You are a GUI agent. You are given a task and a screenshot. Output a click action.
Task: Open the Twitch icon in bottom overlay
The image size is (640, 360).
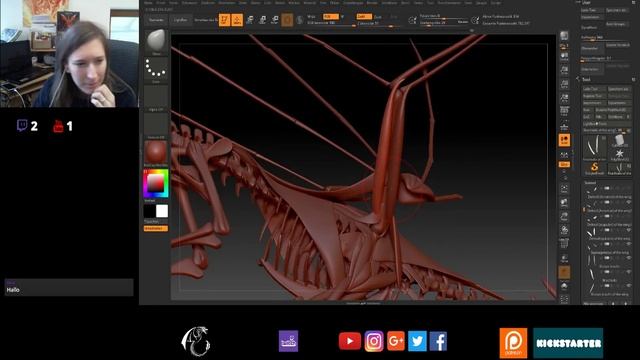[289, 341]
